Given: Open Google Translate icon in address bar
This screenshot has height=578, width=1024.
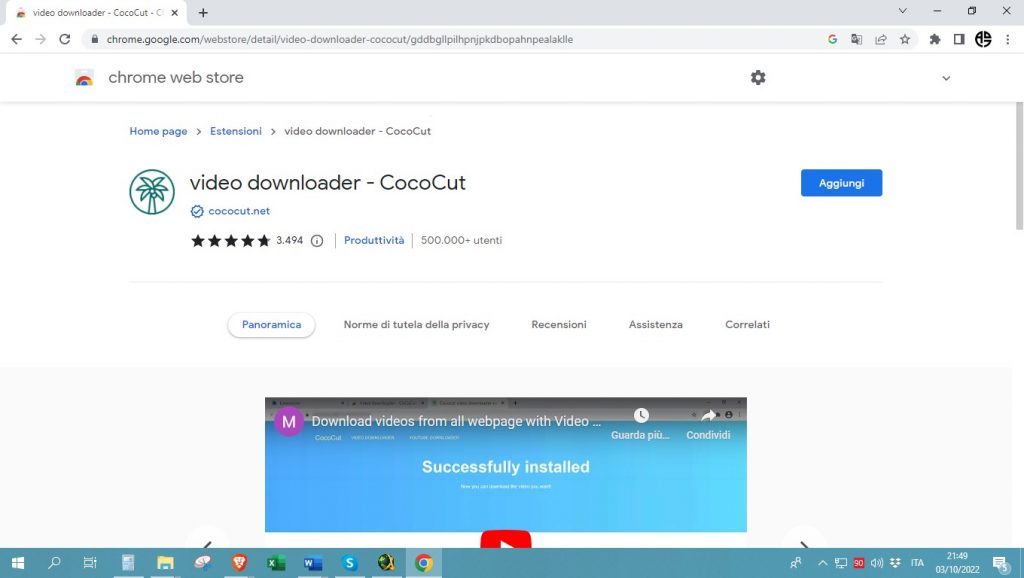Looking at the screenshot, I should [x=856, y=39].
